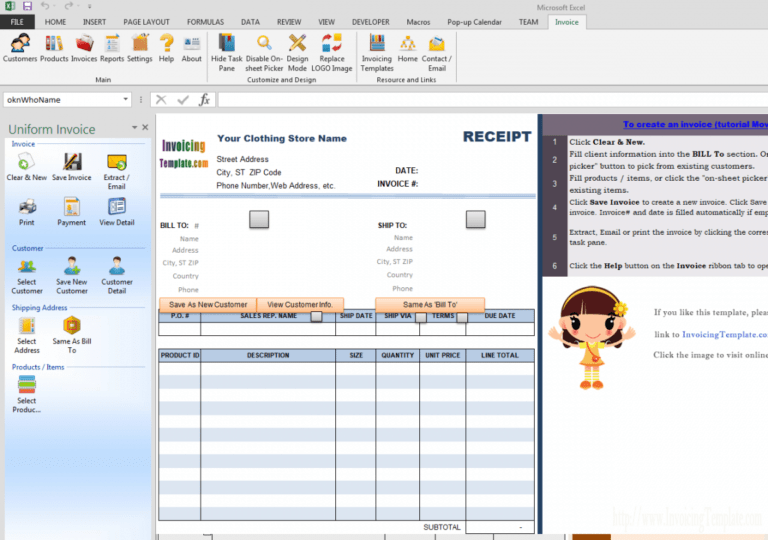Click Replace LOGO Image icon
768x540 pixels.
pyautogui.click(x=332, y=46)
